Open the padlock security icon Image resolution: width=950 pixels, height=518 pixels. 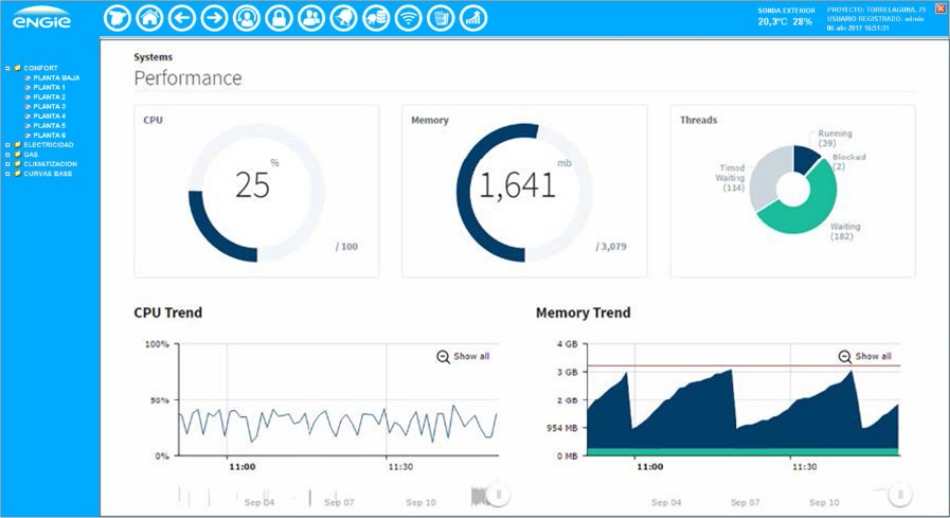279,17
